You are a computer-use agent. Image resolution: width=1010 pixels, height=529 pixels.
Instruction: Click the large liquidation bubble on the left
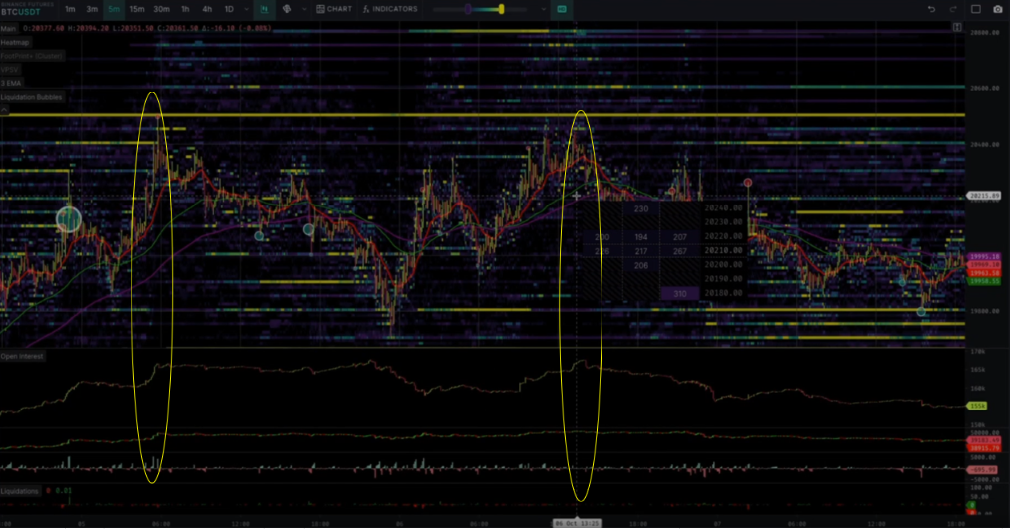click(69, 219)
